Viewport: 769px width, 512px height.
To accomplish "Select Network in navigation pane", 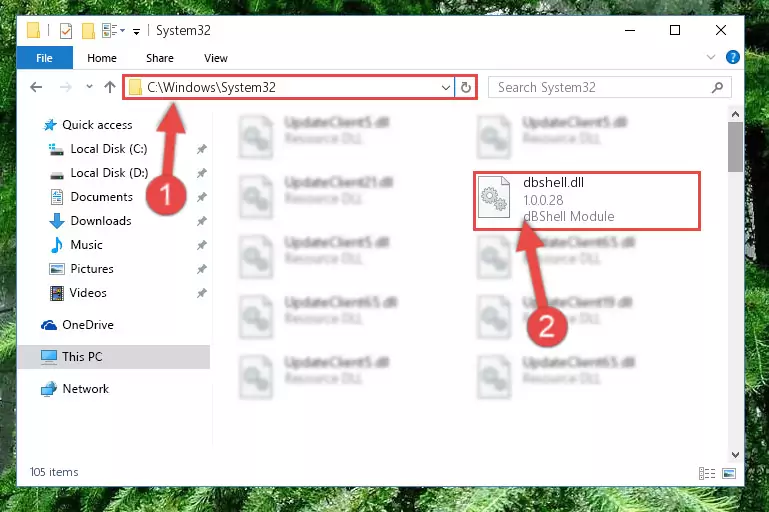I will pos(85,389).
